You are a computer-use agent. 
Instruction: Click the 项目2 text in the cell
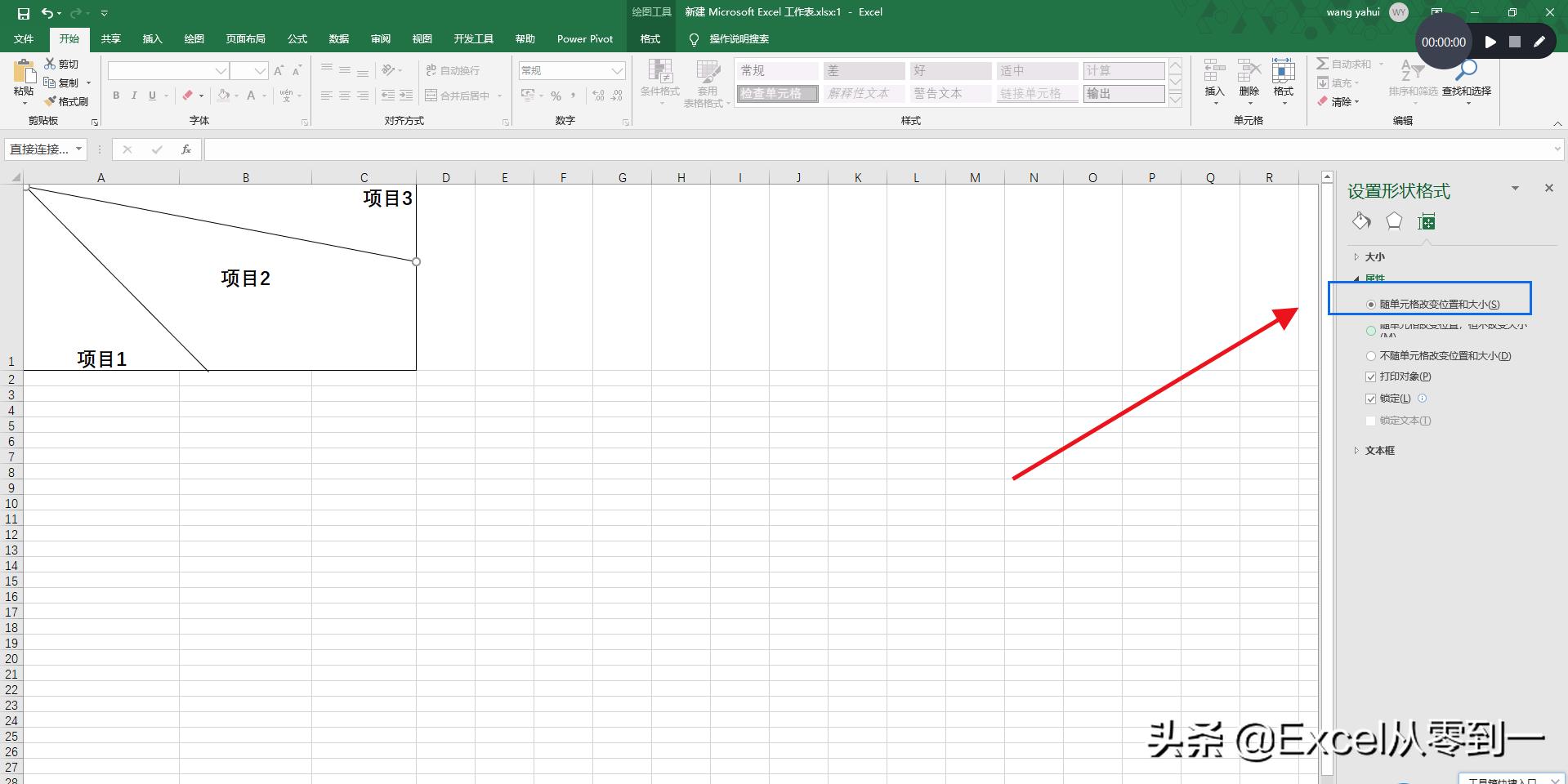(245, 278)
